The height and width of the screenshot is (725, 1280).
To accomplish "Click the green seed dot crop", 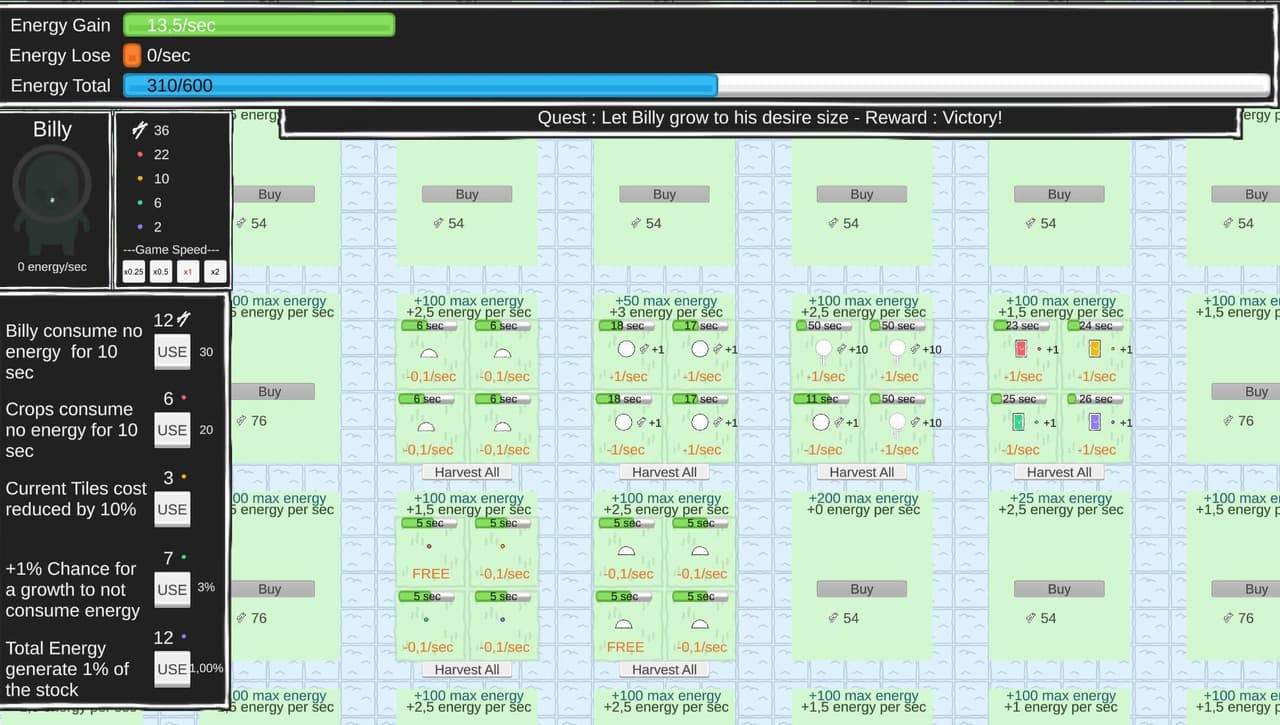I will pos(426,619).
